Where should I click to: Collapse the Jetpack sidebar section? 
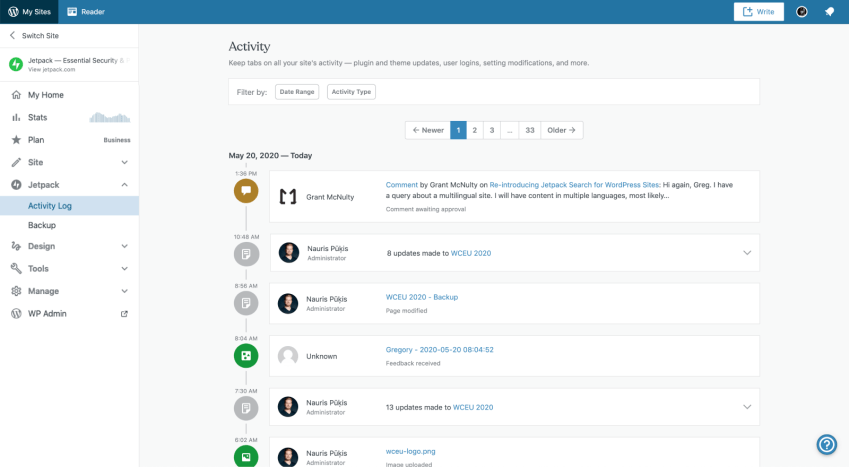click(124, 185)
